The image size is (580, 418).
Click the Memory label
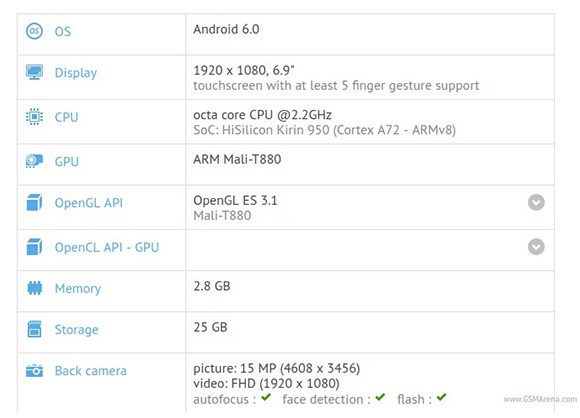[78, 289]
